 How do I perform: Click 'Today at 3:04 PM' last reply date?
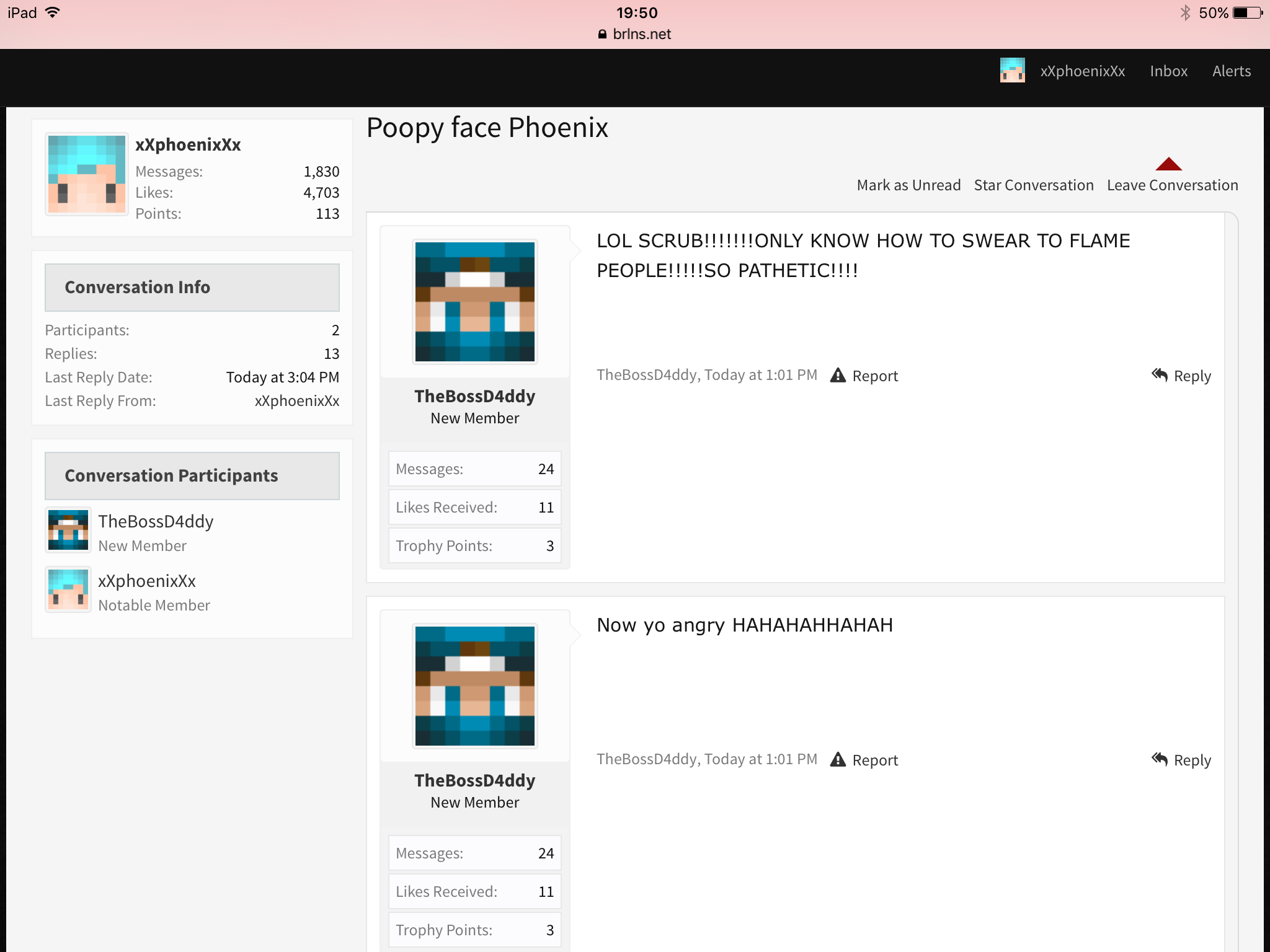pos(283,377)
